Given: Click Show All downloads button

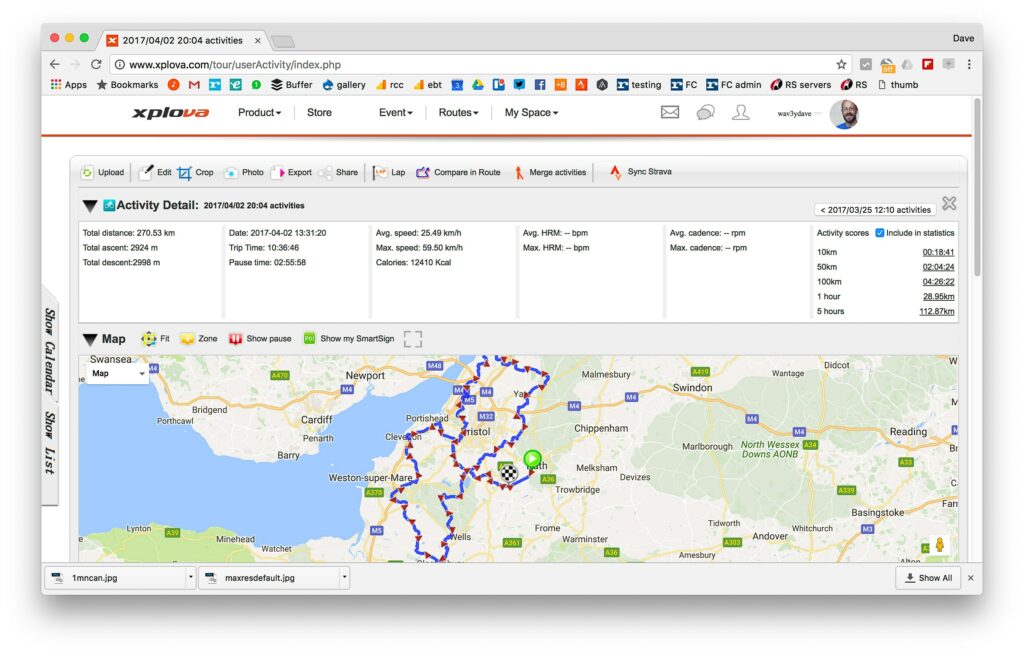Looking at the screenshot, I should [x=928, y=578].
